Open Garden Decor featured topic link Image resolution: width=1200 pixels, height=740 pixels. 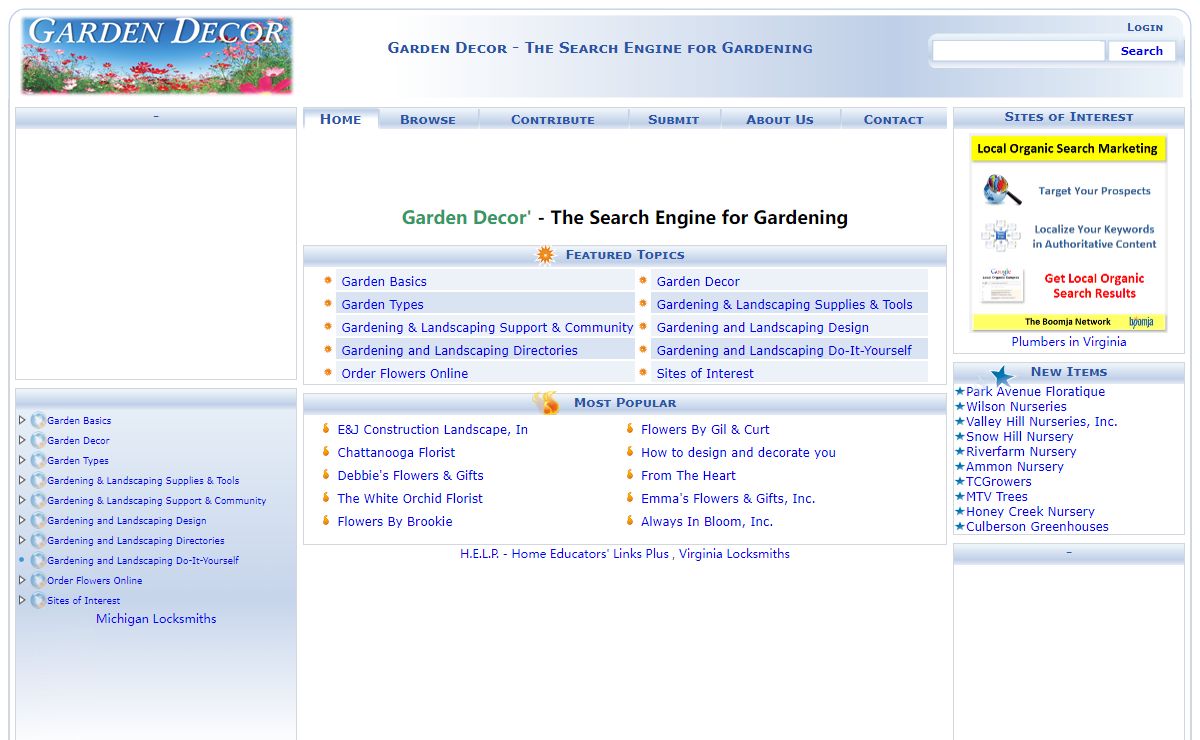[x=698, y=282]
